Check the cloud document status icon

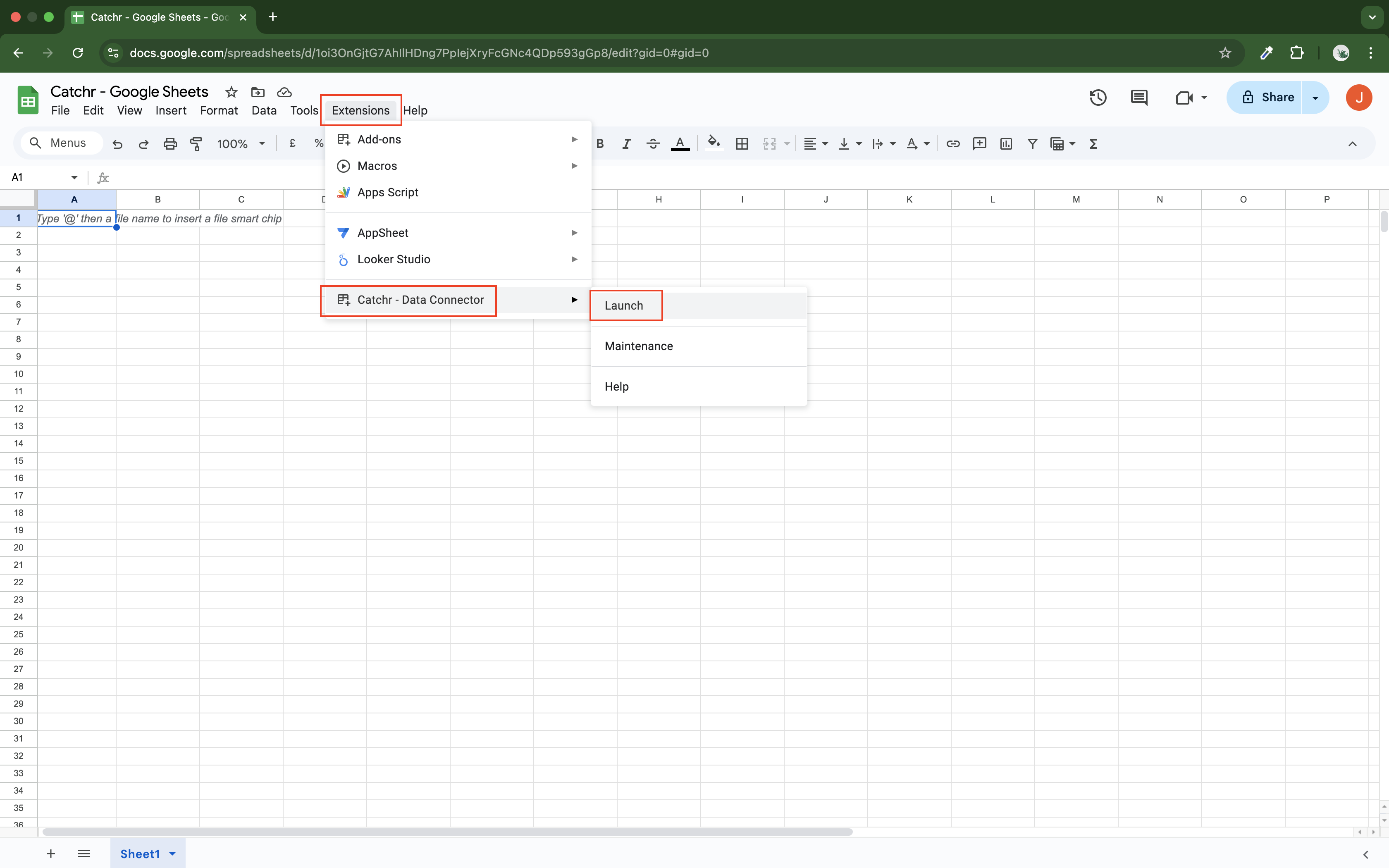pos(284,92)
